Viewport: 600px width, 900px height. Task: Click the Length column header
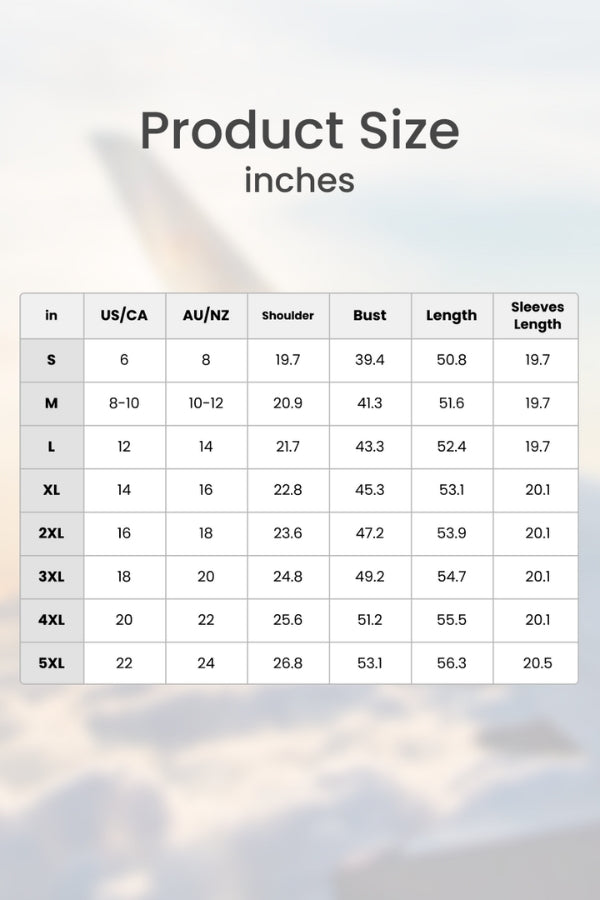point(452,316)
